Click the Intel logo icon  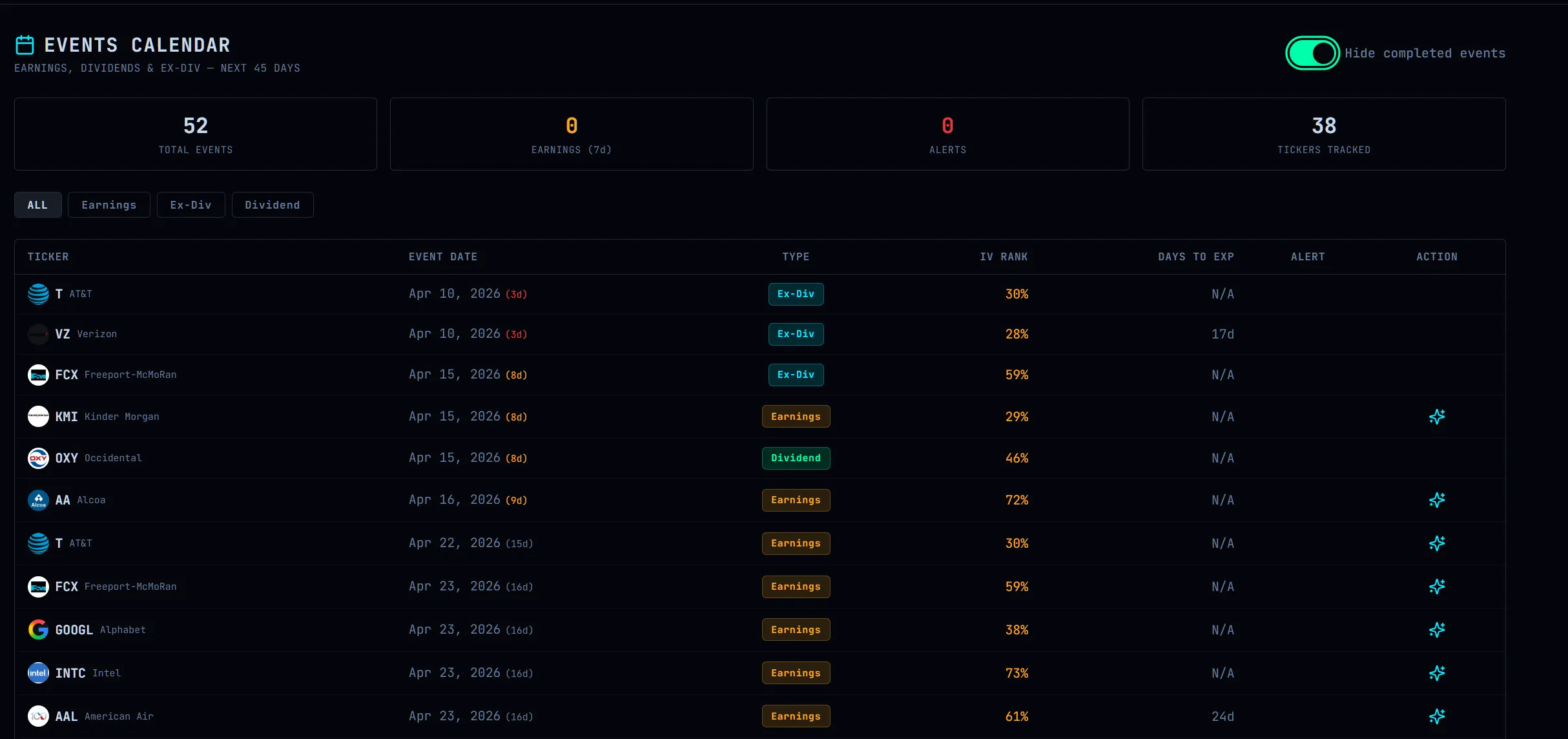[38, 673]
